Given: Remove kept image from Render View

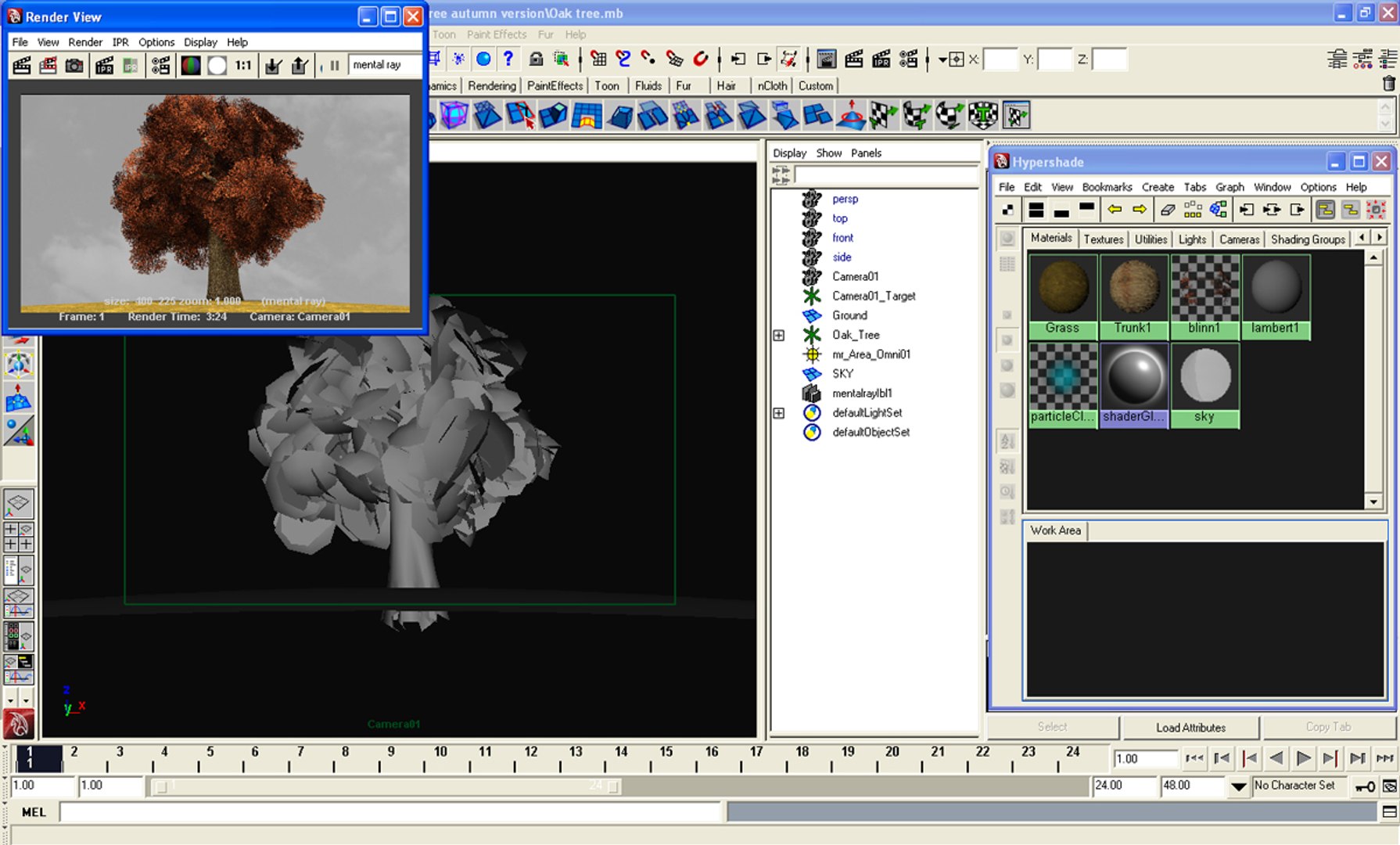Looking at the screenshot, I should pos(300,66).
